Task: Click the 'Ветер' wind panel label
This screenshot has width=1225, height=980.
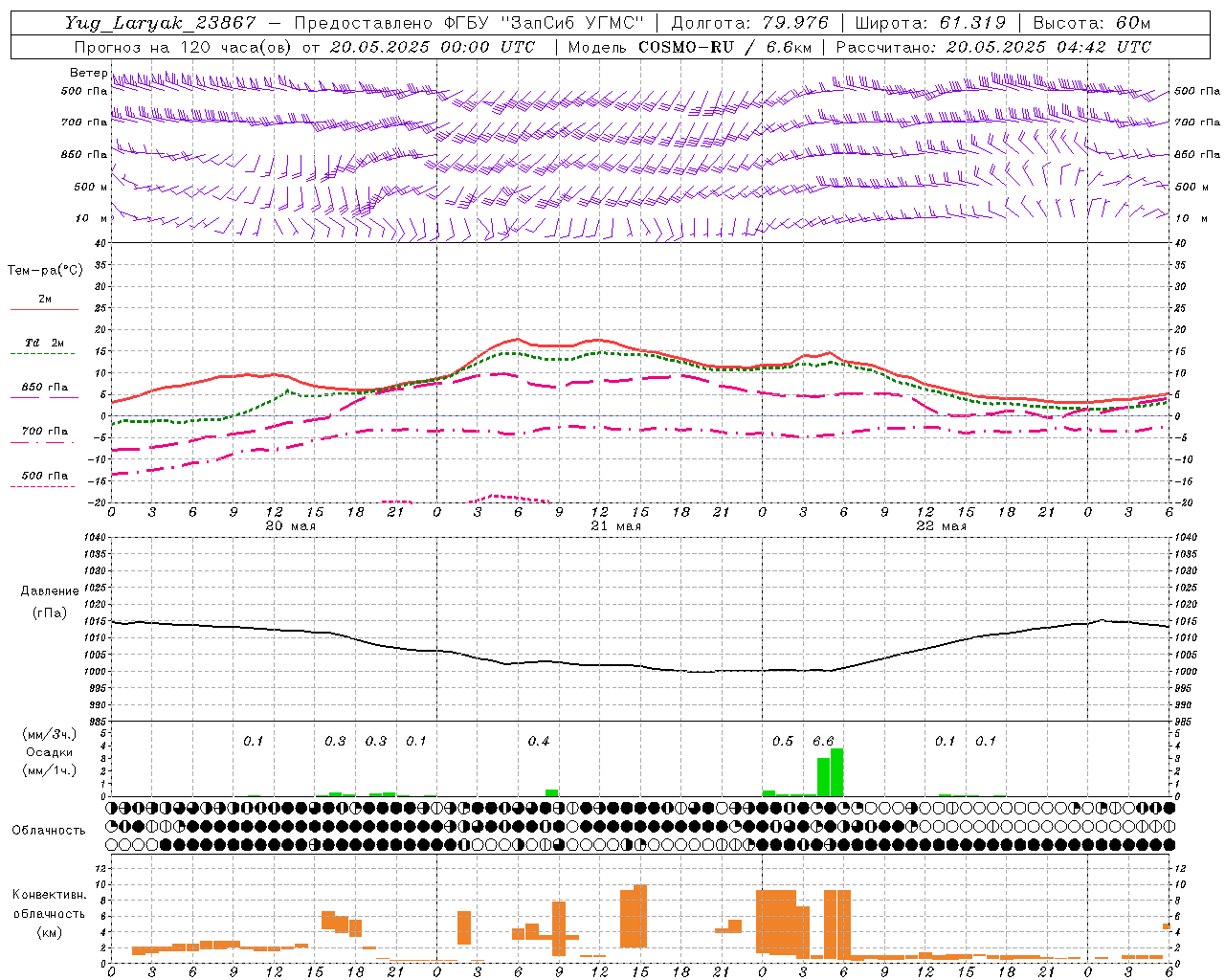Action: (88, 73)
